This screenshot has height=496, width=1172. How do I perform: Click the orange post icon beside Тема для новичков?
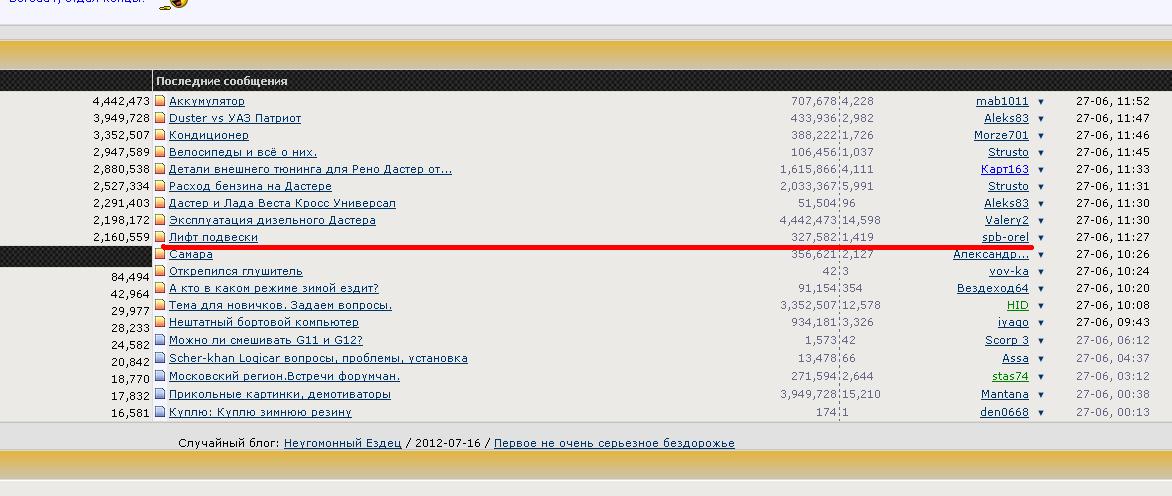coord(160,306)
